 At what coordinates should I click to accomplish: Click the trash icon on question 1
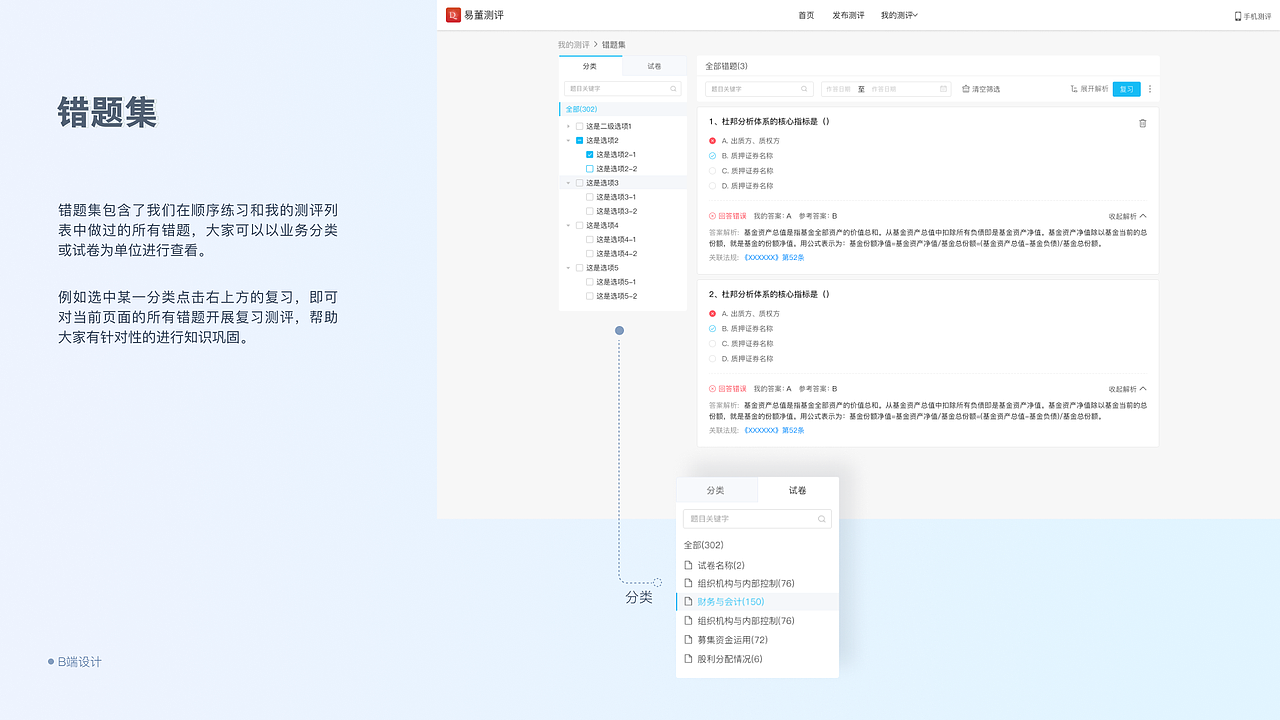[x=1142, y=122]
